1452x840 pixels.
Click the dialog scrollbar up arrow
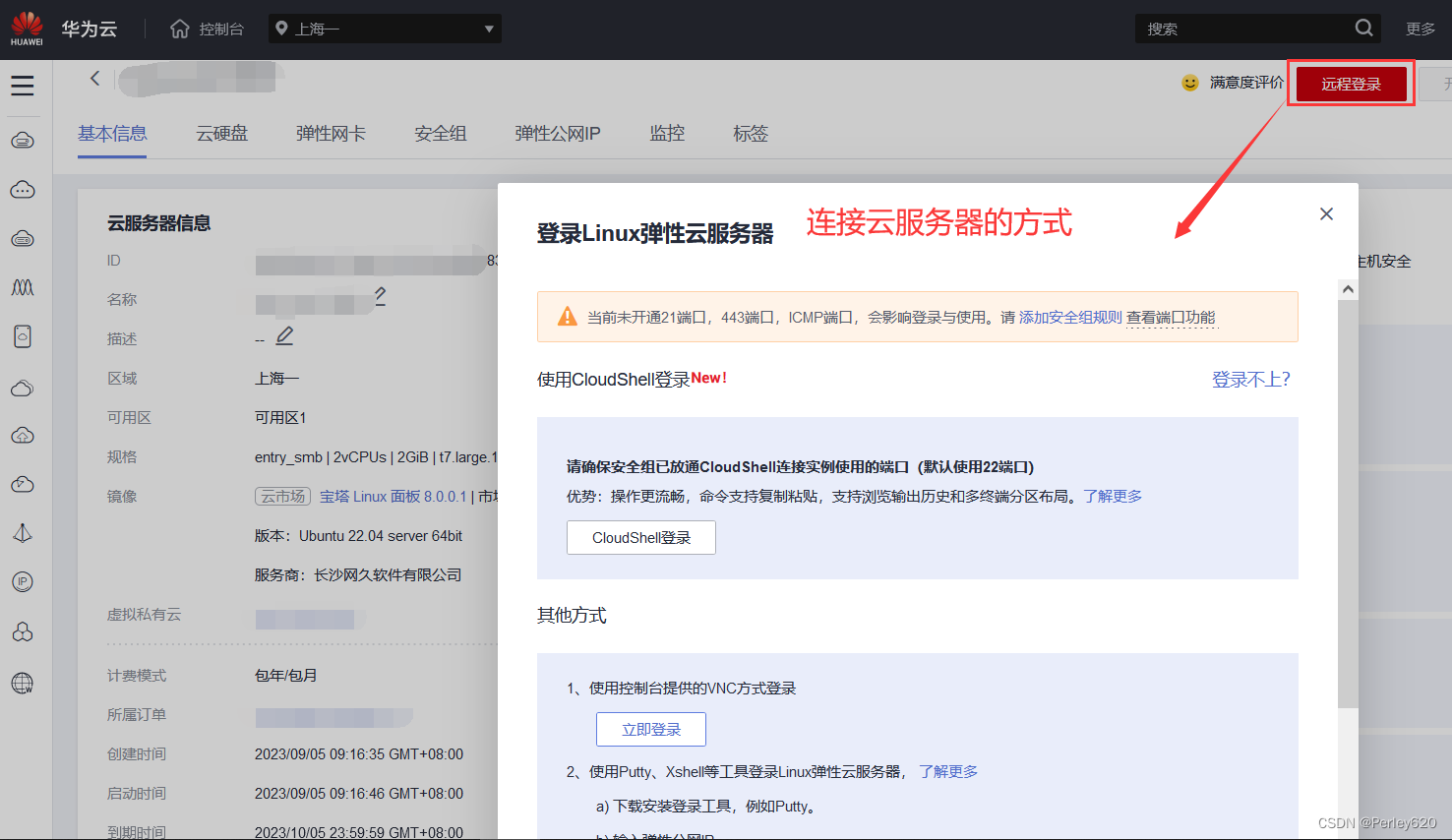click(x=1348, y=289)
